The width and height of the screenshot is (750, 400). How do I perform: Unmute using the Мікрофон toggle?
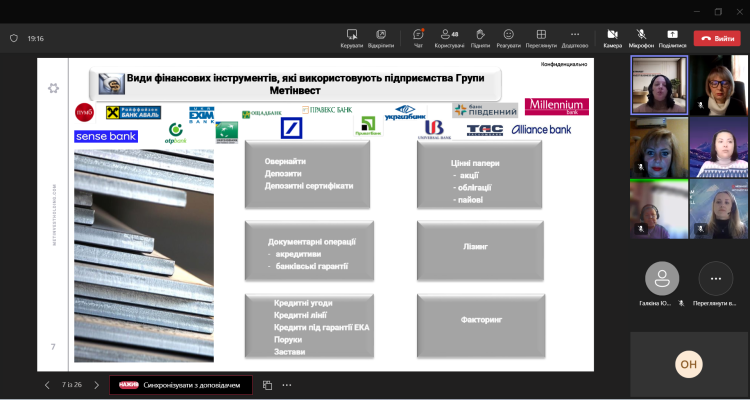pos(641,37)
